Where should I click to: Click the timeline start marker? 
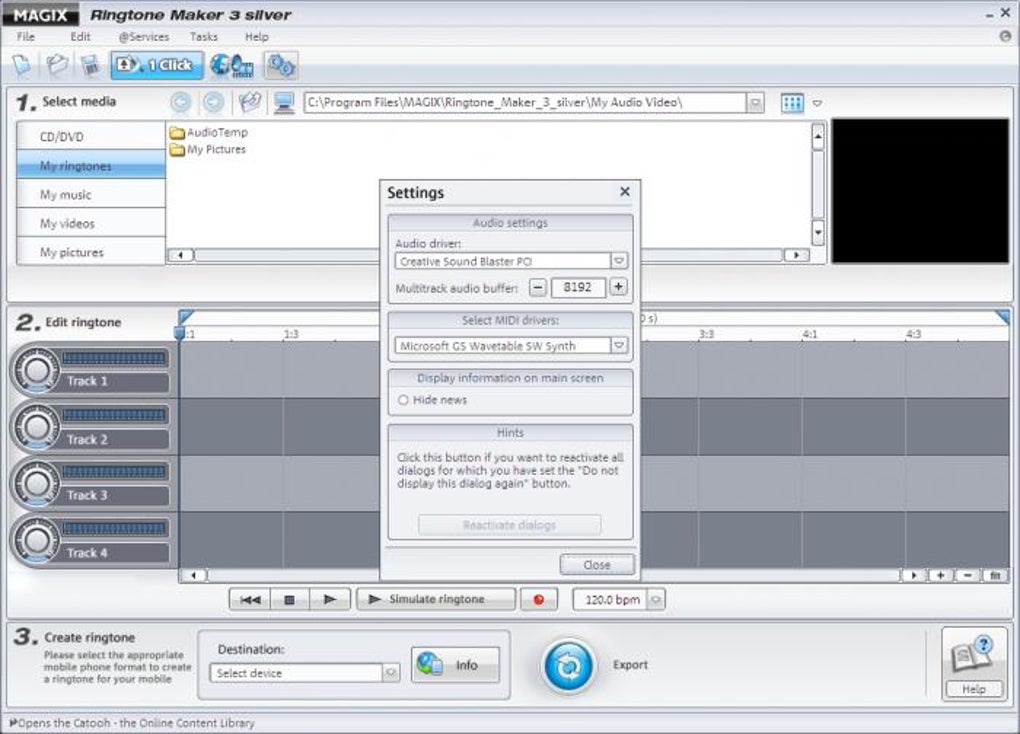[x=185, y=317]
